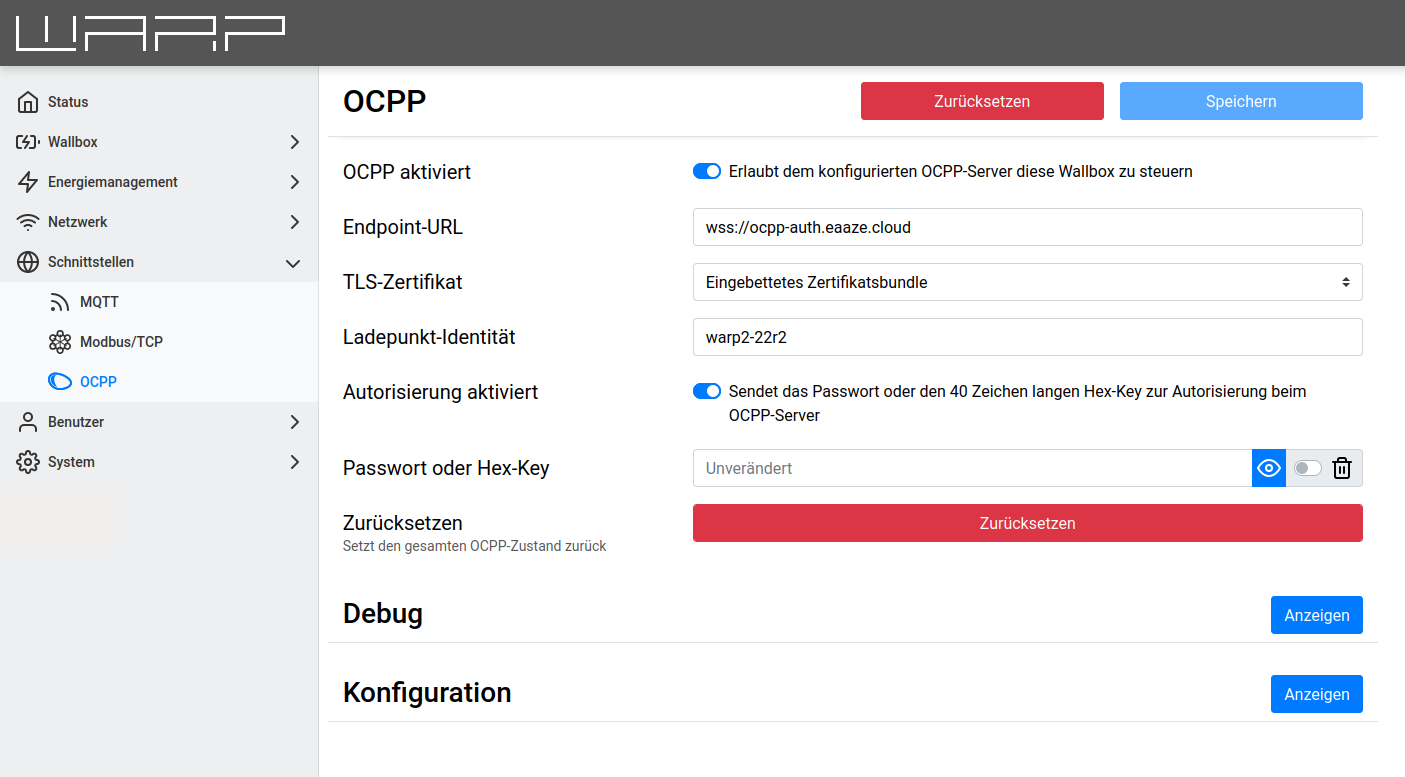Open the MQTT submenu item
The width and height of the screenshot is (1405, 777).
[x=99, y=302]
